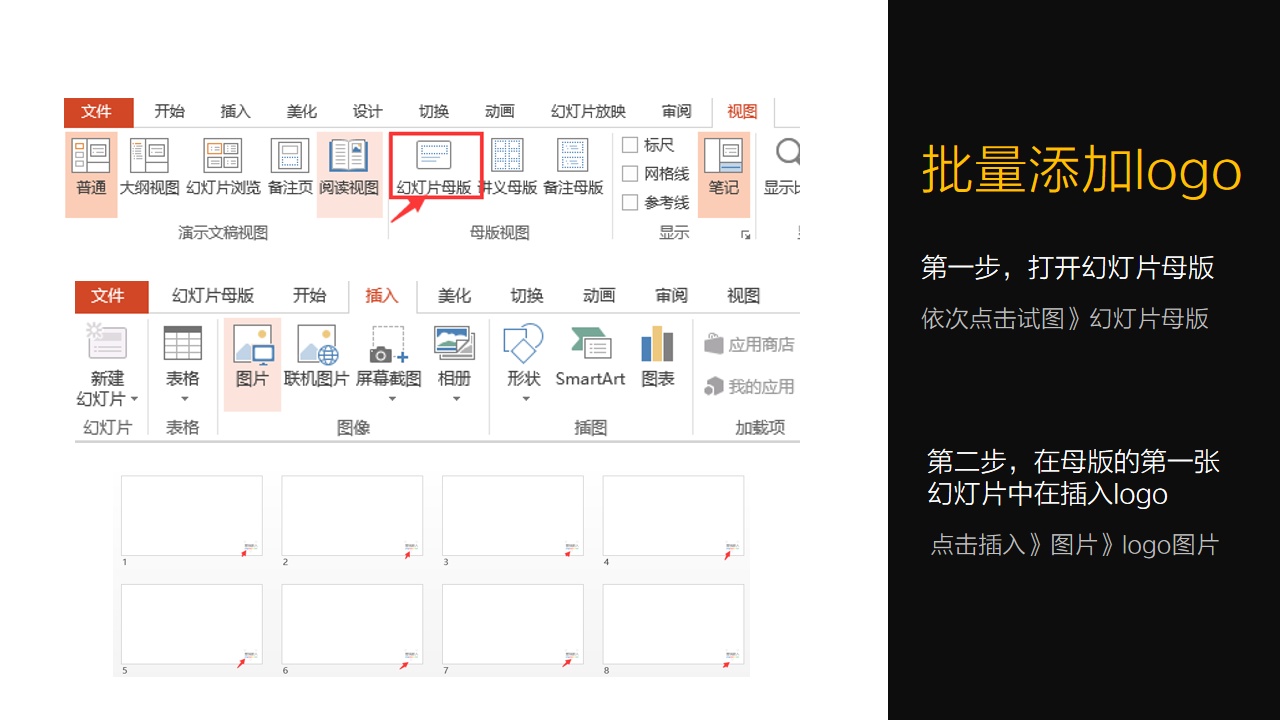Select 阅读视图 (Reading View)

click(348, 165)
